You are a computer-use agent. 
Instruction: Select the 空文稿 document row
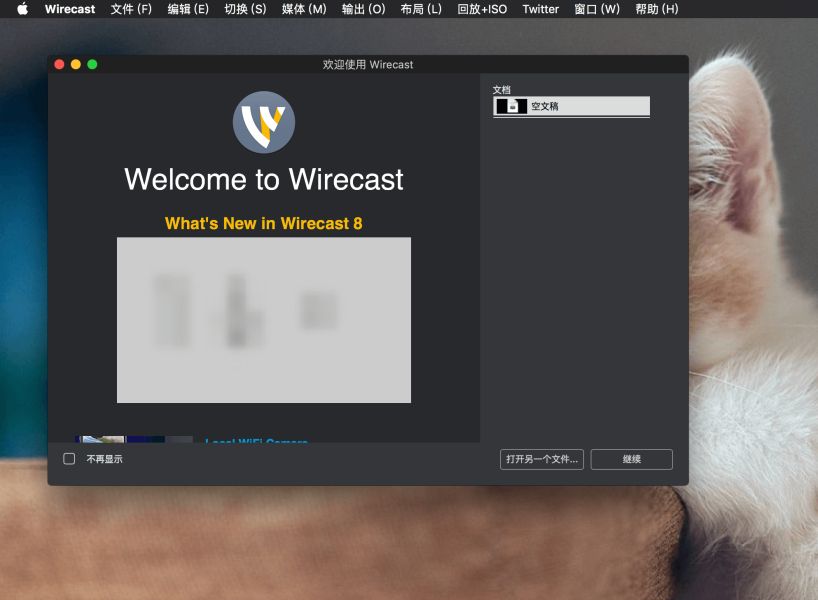point(571,106)
